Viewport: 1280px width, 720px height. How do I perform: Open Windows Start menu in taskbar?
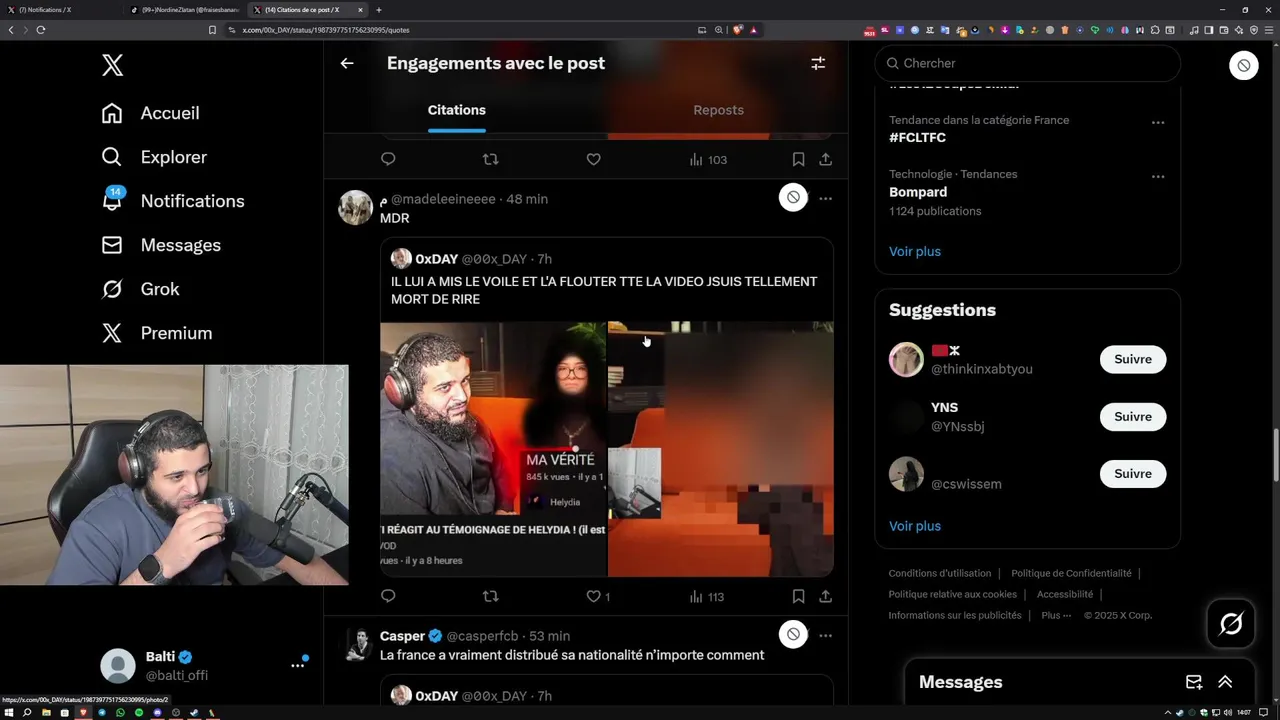pyautogui.click(x=9, y=713)
